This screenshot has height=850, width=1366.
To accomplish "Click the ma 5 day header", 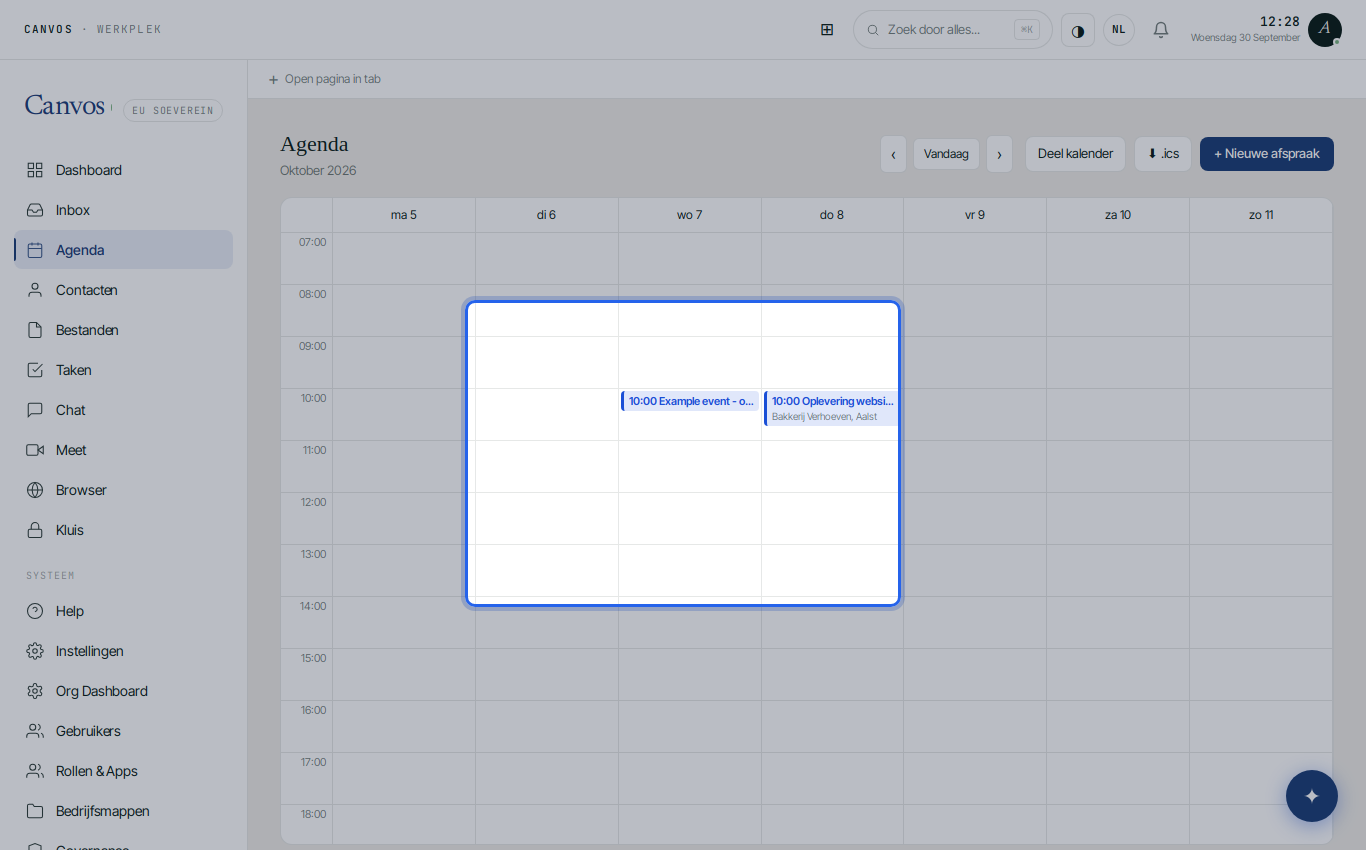I will (404, 215).
